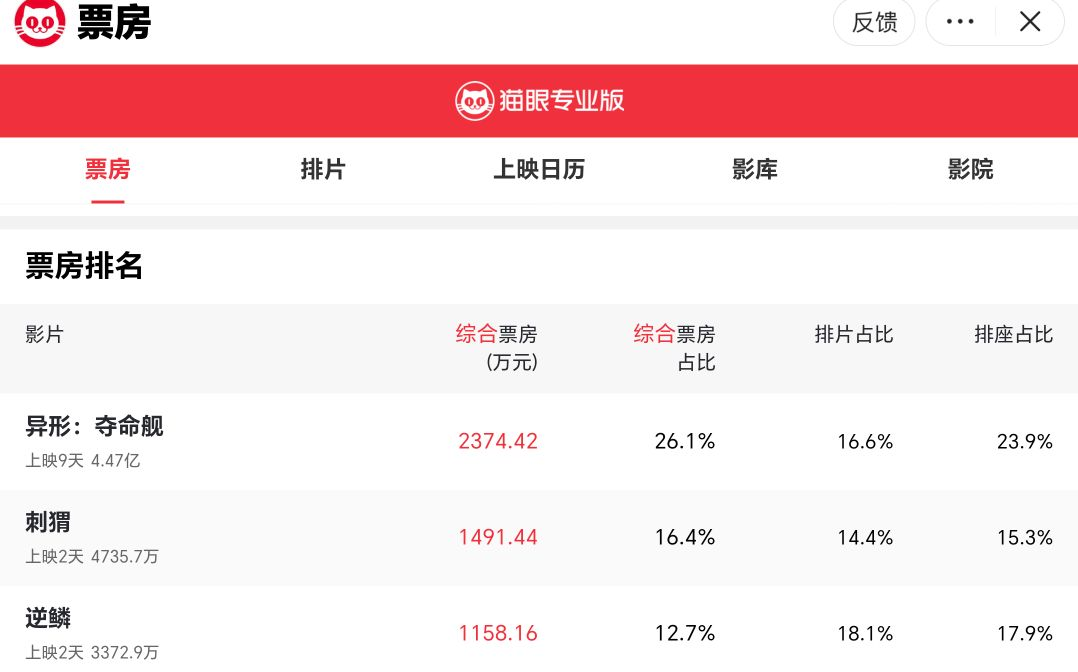Open the three-dots more options menu

pos(960,22)
